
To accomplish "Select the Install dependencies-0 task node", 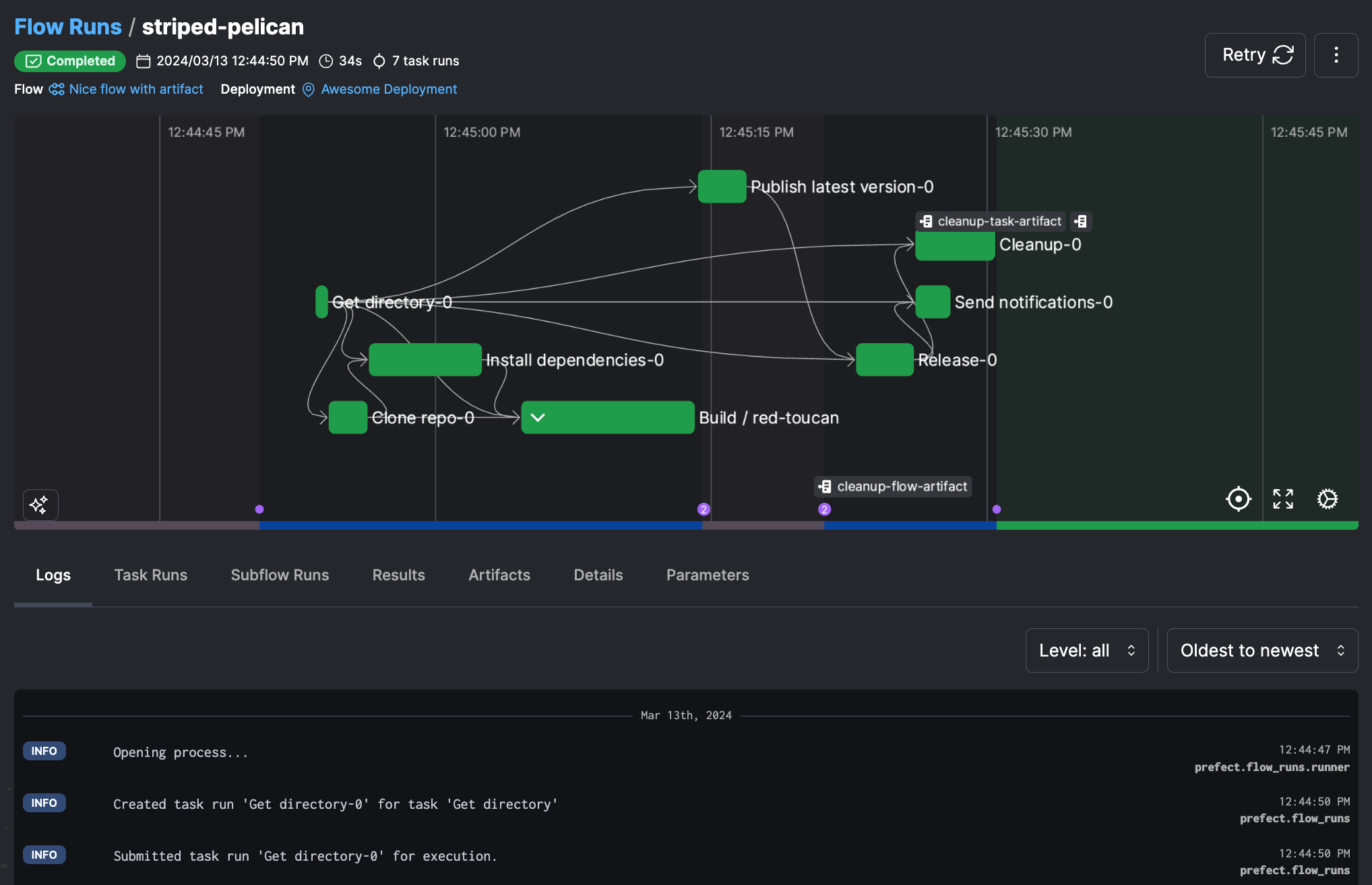I will pyautogui.click(x=425, y=360).
